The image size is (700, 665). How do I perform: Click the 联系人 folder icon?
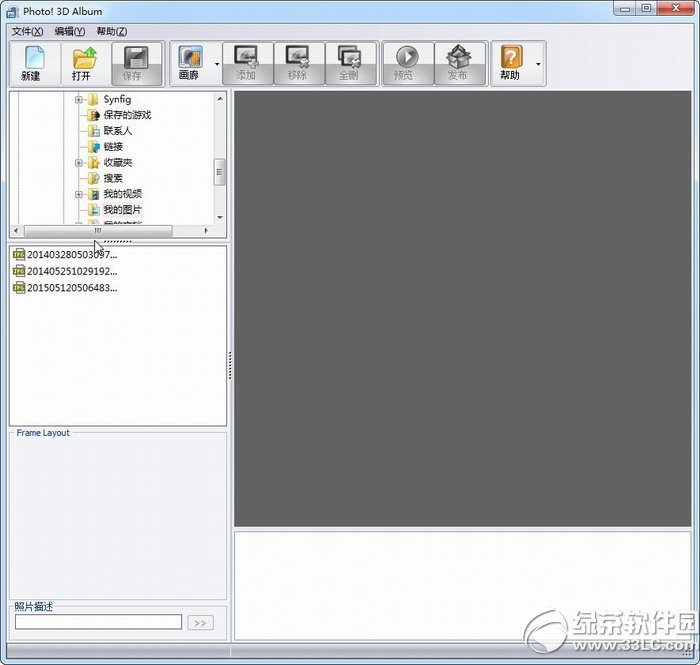click(x=93, y=131)
